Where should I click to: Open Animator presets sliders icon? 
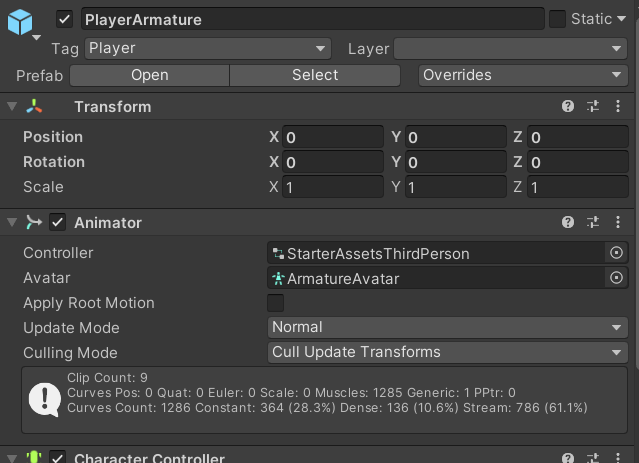pyautogui.click(x=593, y=222)
